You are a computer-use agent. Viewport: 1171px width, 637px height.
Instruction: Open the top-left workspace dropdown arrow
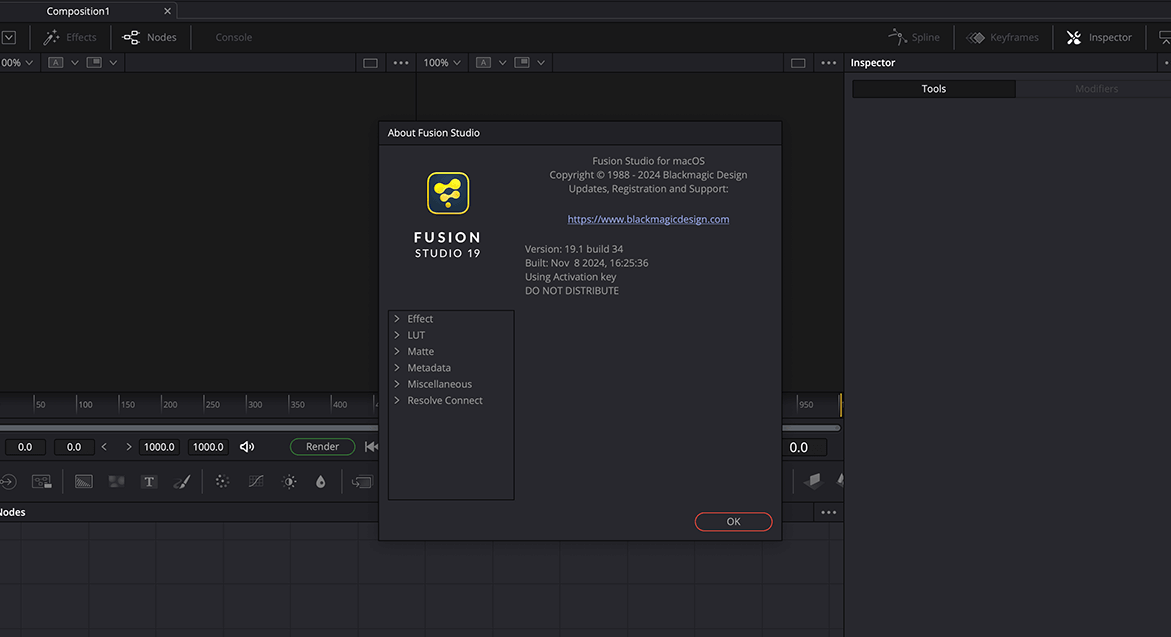(9, 37)
